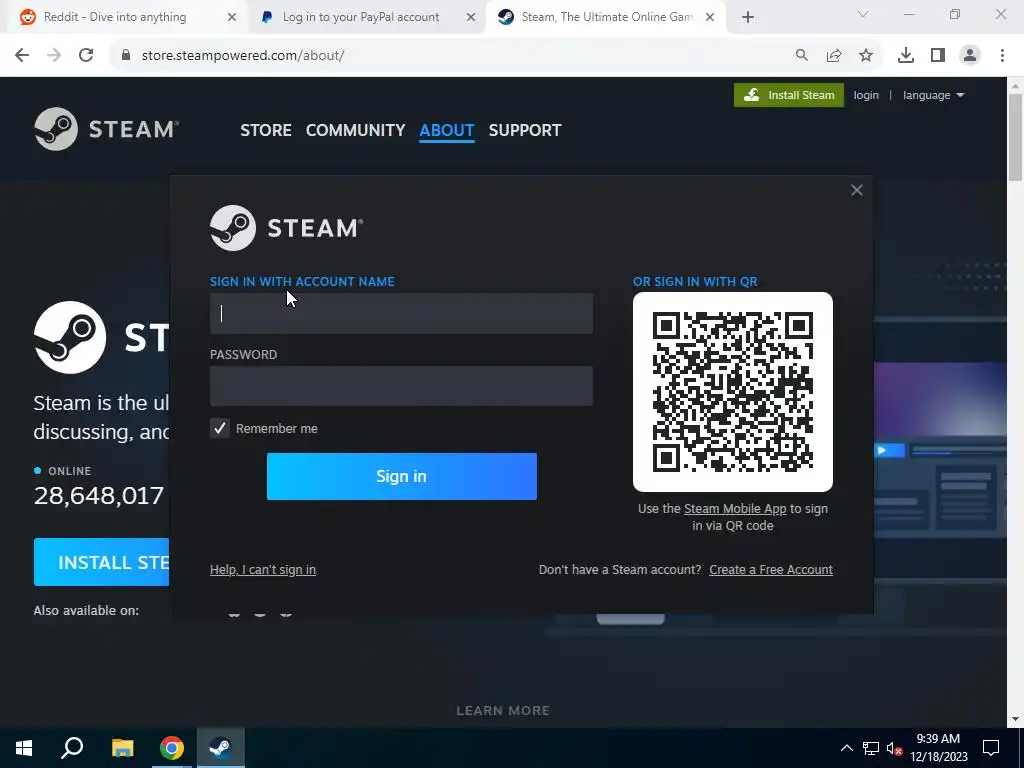Click LEARN MORE at page bottom

pyautogui.click(x=503, y=711)
